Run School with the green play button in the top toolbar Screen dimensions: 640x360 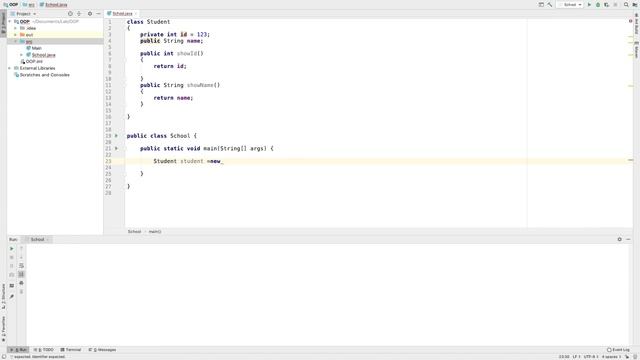click(x=589, y=4)
